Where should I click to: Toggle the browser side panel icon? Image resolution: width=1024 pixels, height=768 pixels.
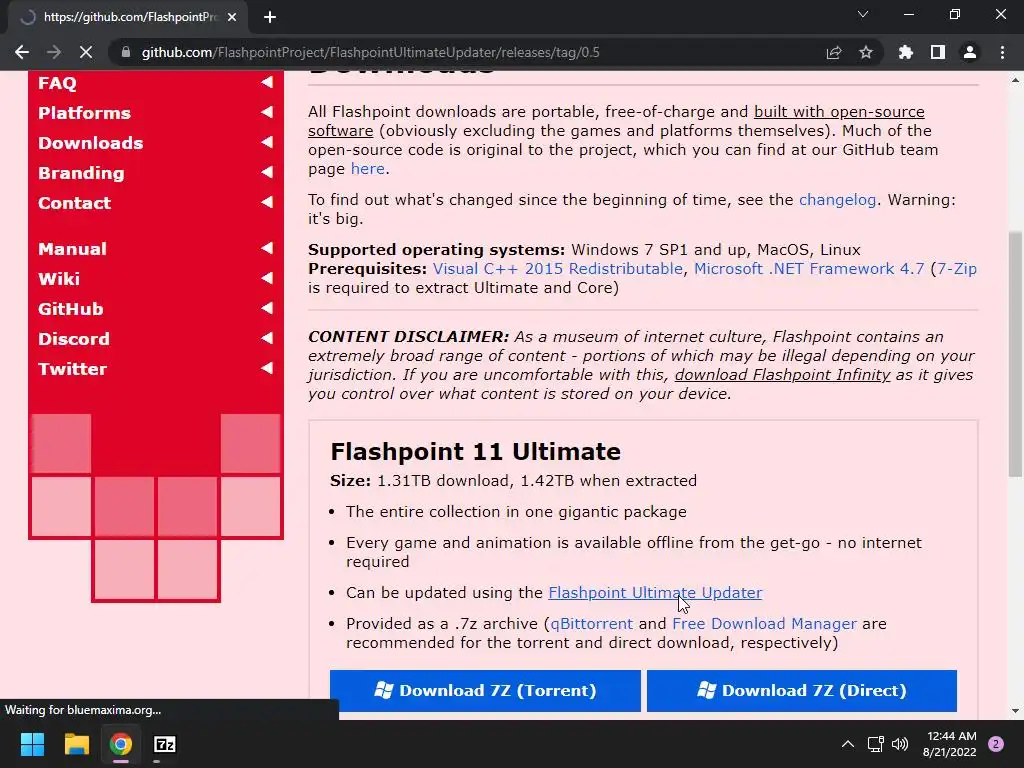tap(938, 52)
